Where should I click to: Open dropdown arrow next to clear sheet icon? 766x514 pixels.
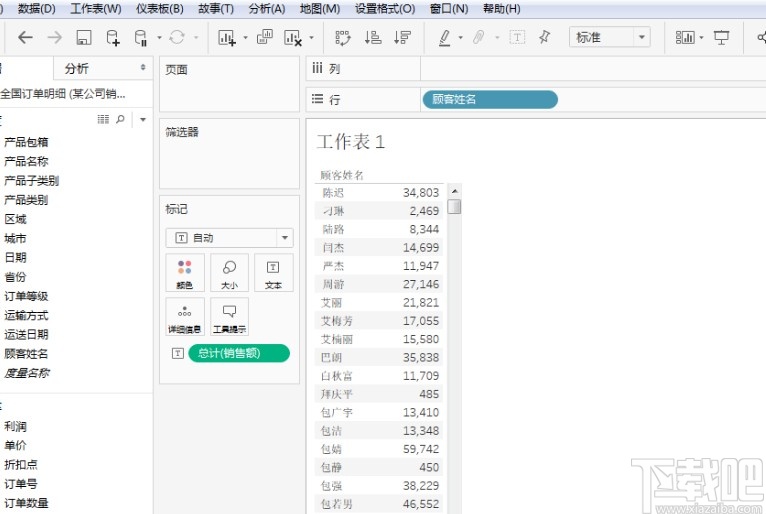click(x=311, y=37)
